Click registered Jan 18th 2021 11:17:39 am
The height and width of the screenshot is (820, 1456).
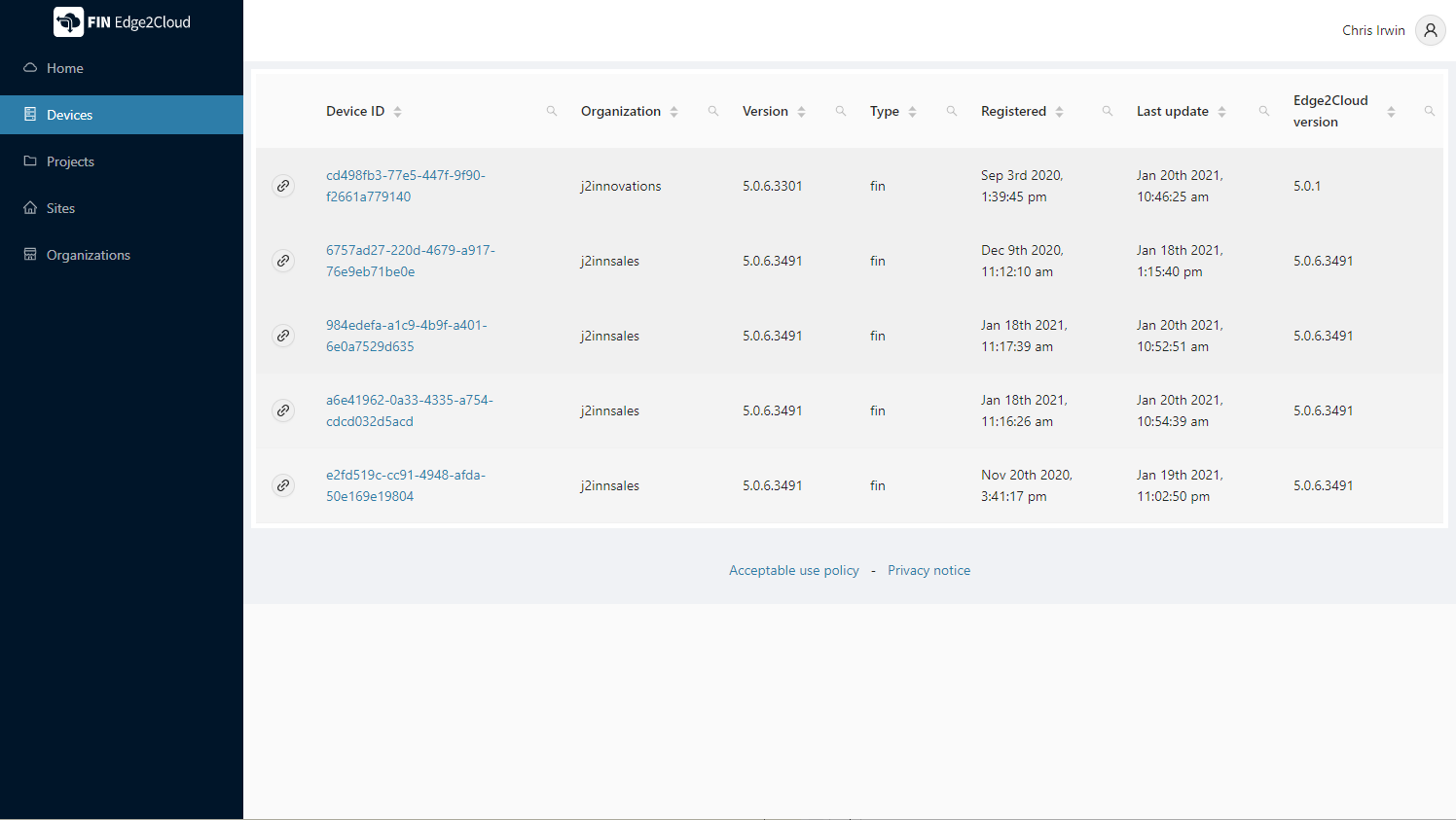[x=1024, y=336]
